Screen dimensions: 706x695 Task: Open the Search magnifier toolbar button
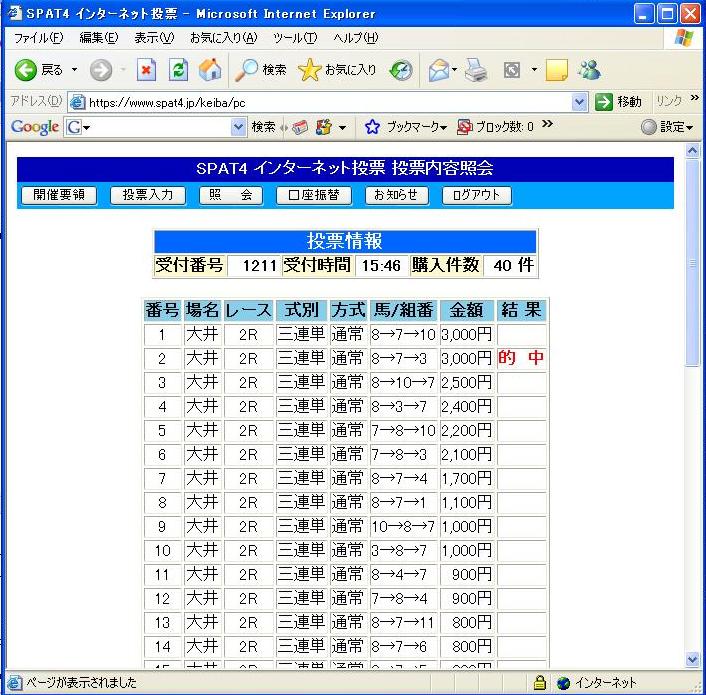click(x=261, y=70)
